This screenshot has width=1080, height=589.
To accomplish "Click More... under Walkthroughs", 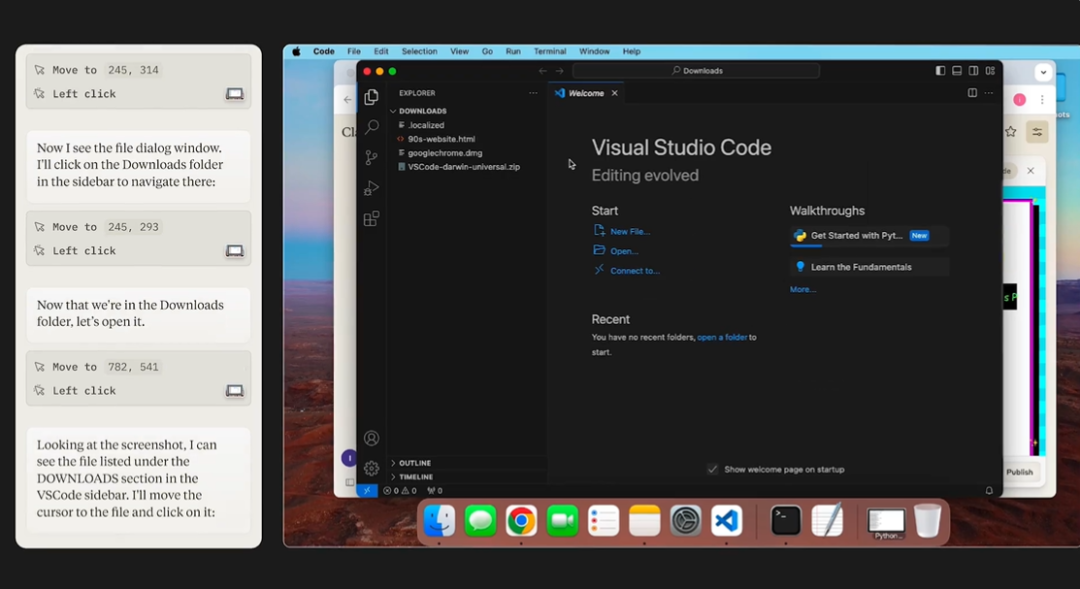I will 802,289.
